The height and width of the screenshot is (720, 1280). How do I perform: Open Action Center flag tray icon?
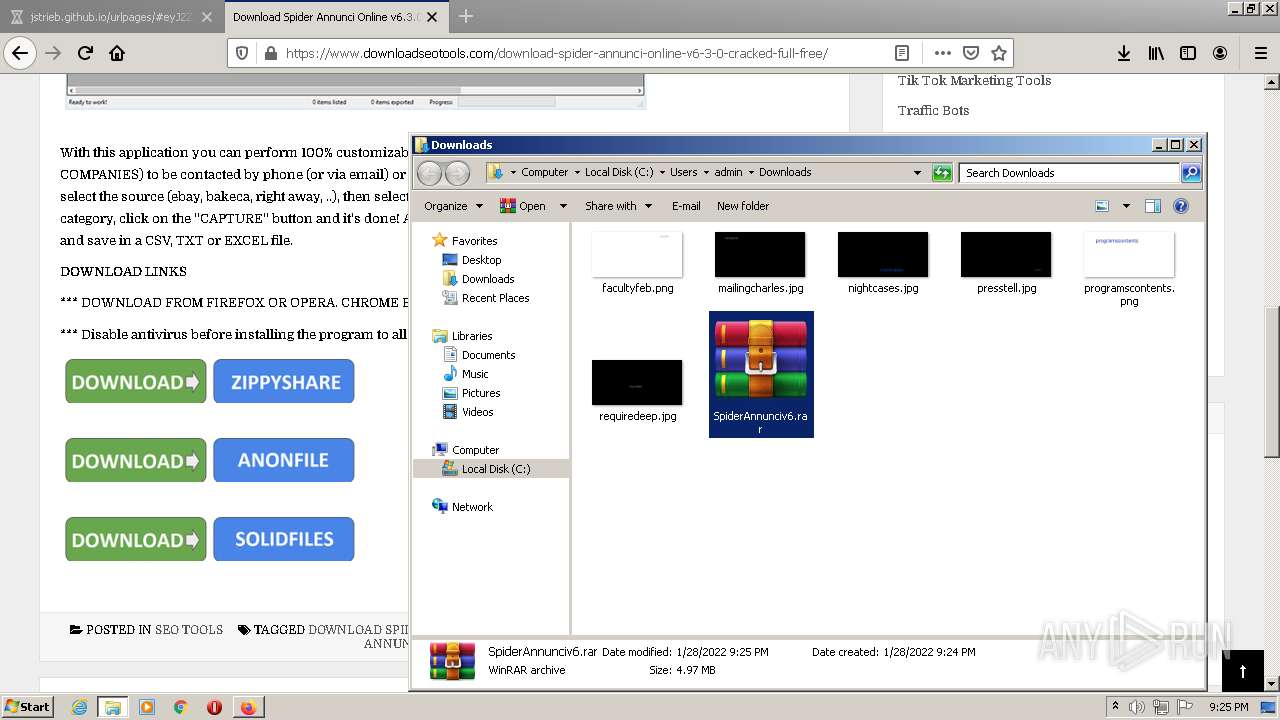[x=1185, y=707]
